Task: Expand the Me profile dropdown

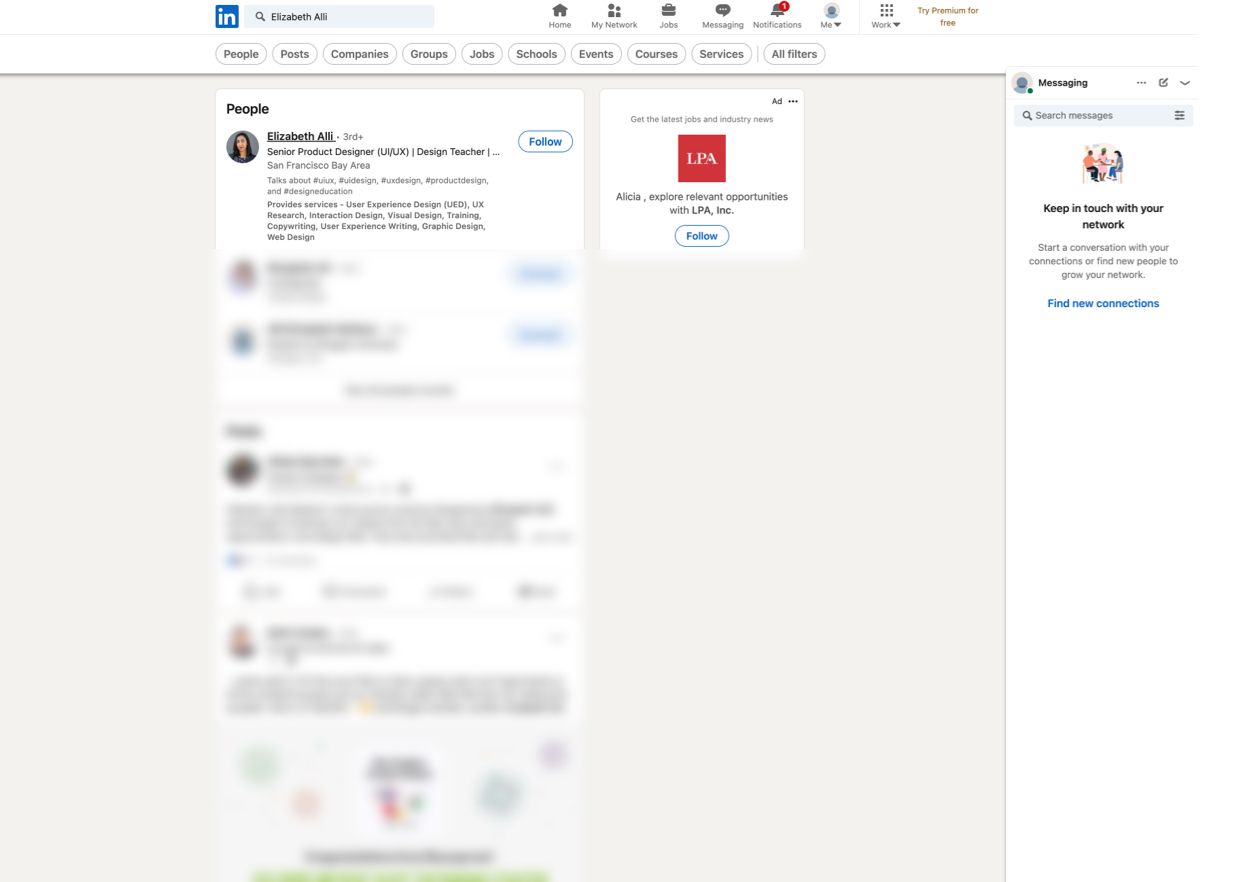Action: (831, 17)
